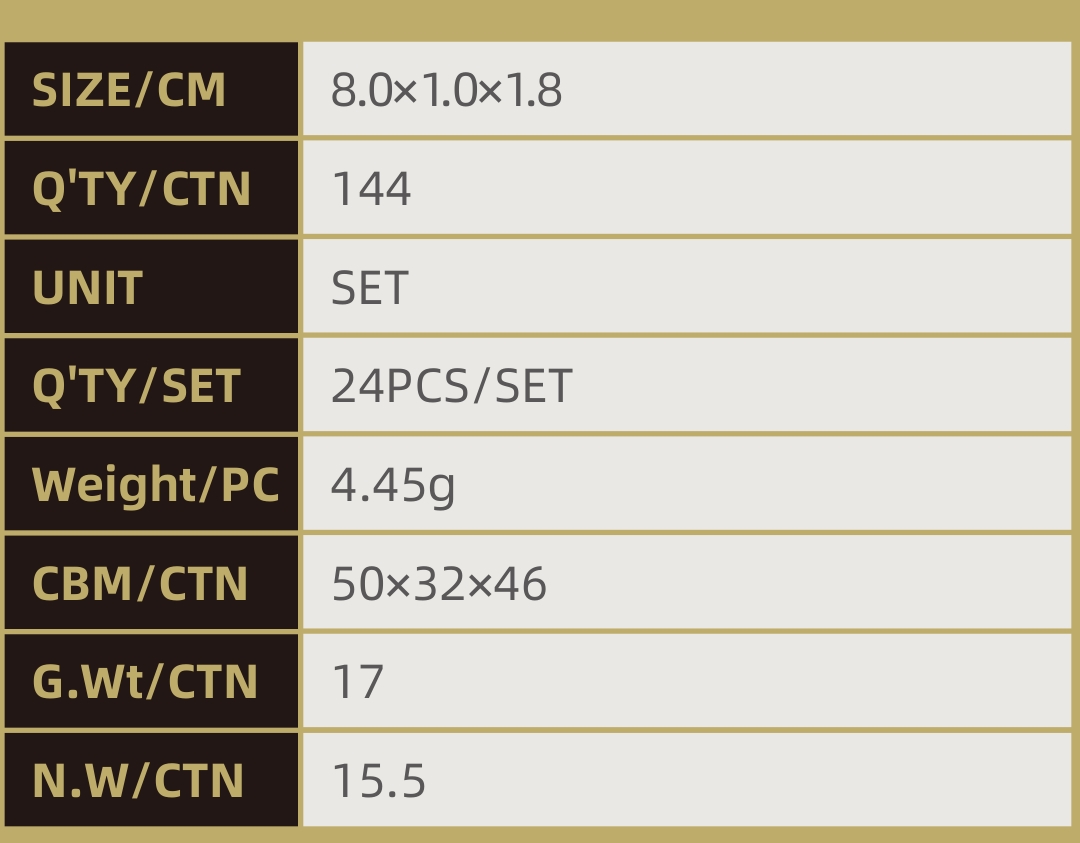The height and width of the screenshot is (843, 1080).
Task: Select the 144 quantity value
Action: [x=371, y=189]
